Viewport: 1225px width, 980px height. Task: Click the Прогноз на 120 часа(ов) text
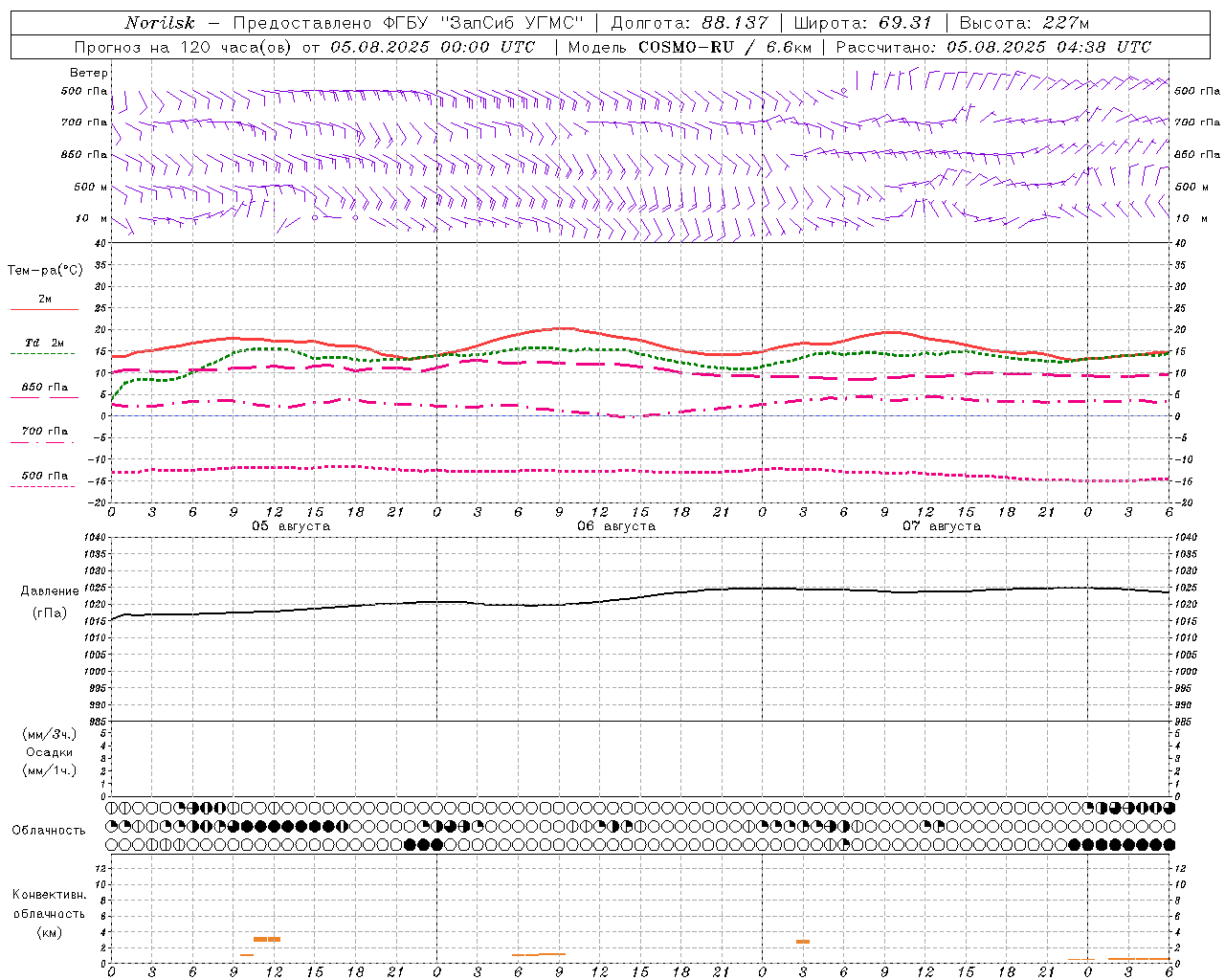tap(186, 47)
